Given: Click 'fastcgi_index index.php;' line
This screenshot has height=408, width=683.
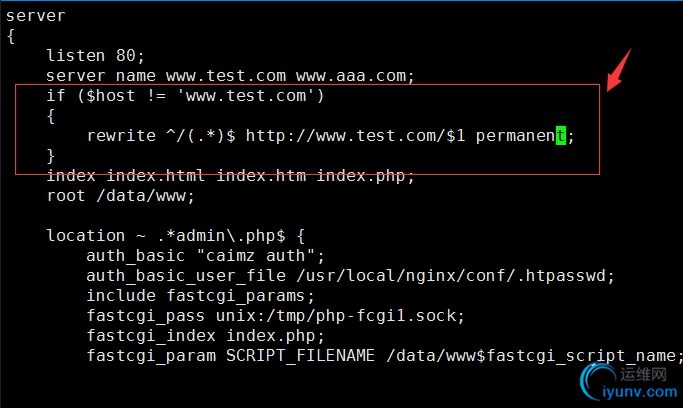Looking at the screenshot, I should [206, 336].
